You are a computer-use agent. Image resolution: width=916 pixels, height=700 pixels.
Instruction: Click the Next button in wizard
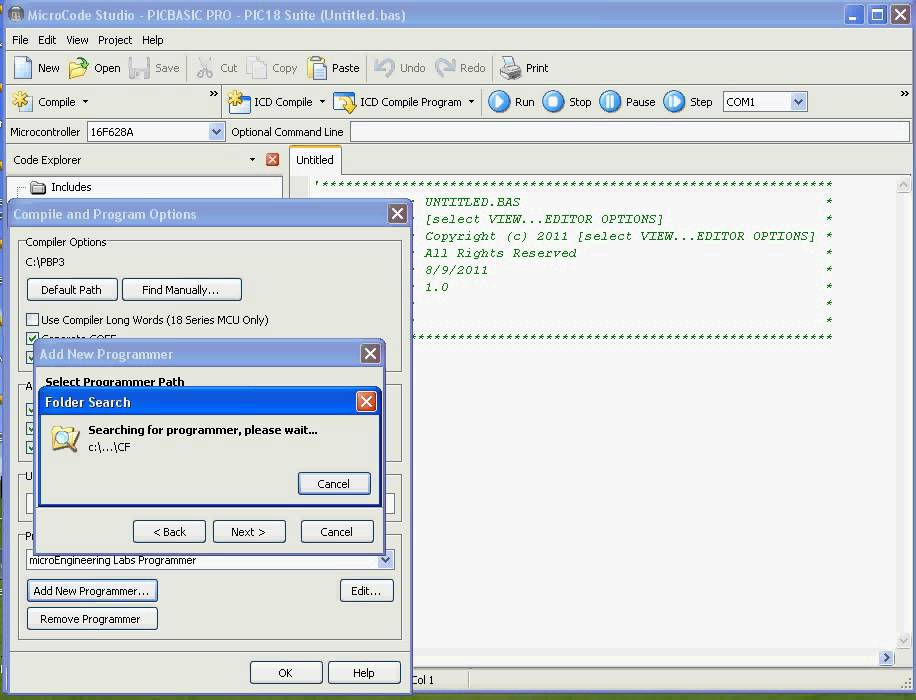click(249, 532)
